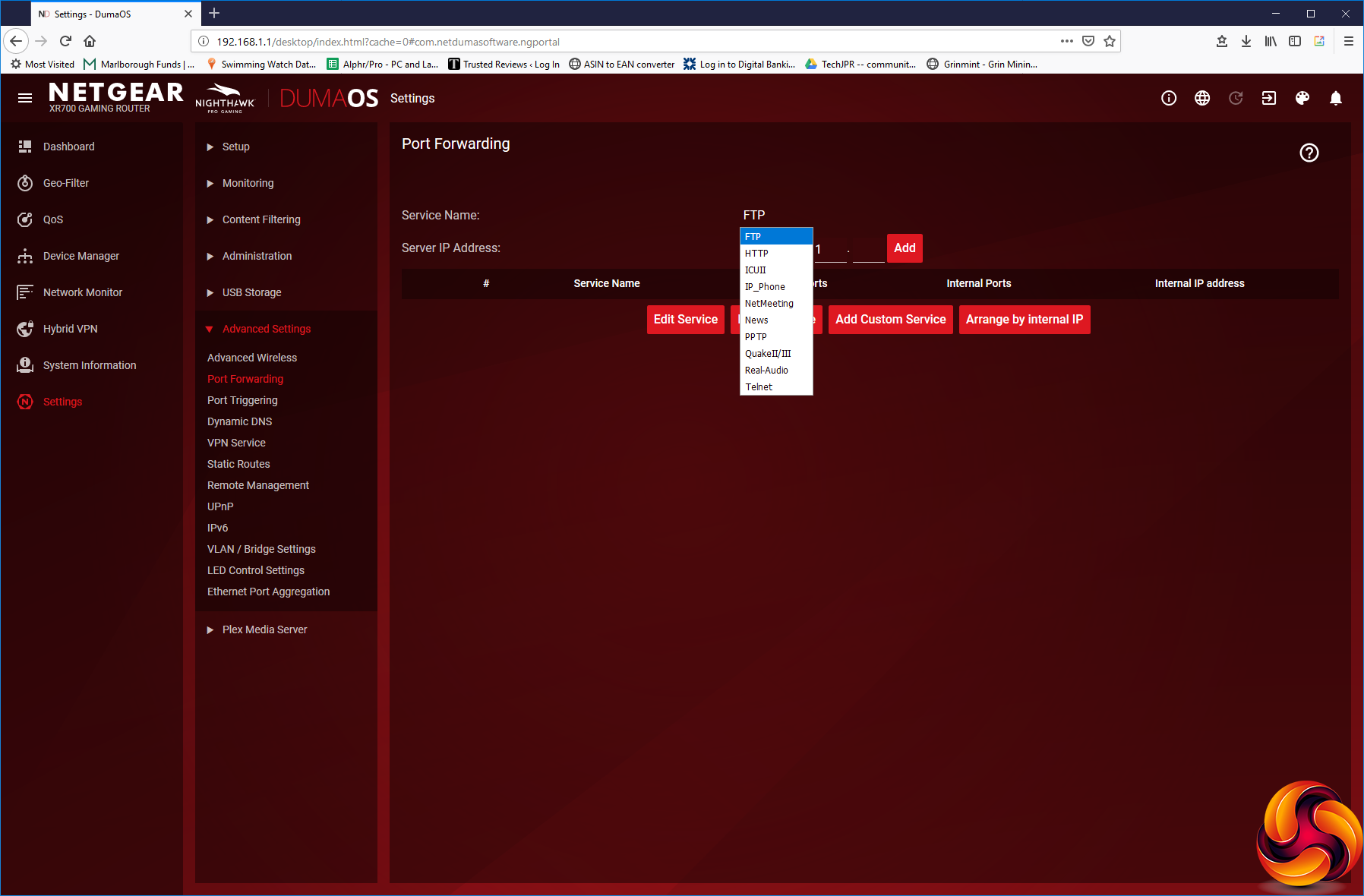Click the logout icon in the header
The width and height of the screenshot is (1364, 896).
coord(1269,98)
